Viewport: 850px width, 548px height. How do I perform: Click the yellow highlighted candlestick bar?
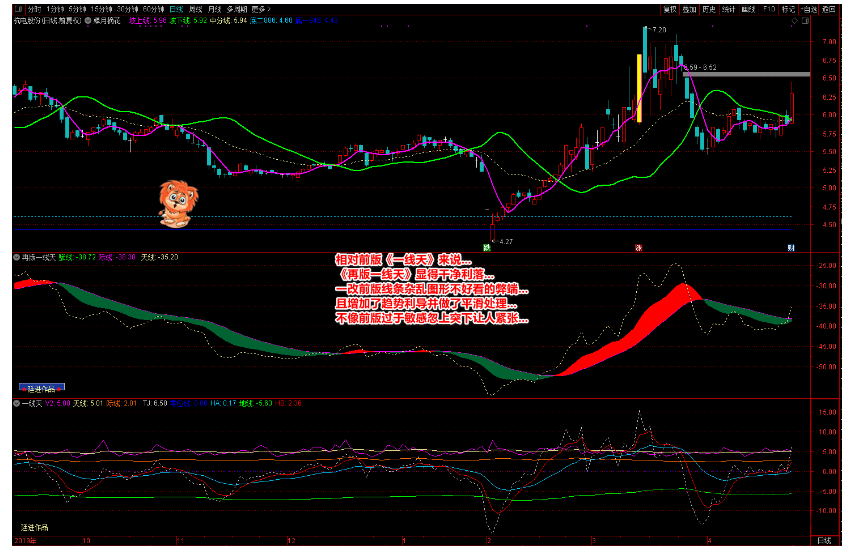click(x=639, y=88)
